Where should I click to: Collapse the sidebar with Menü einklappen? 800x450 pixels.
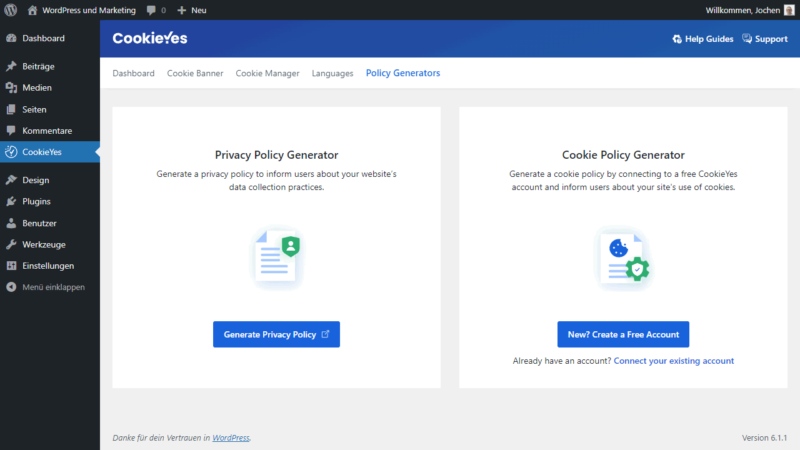(x=52, y=287)
